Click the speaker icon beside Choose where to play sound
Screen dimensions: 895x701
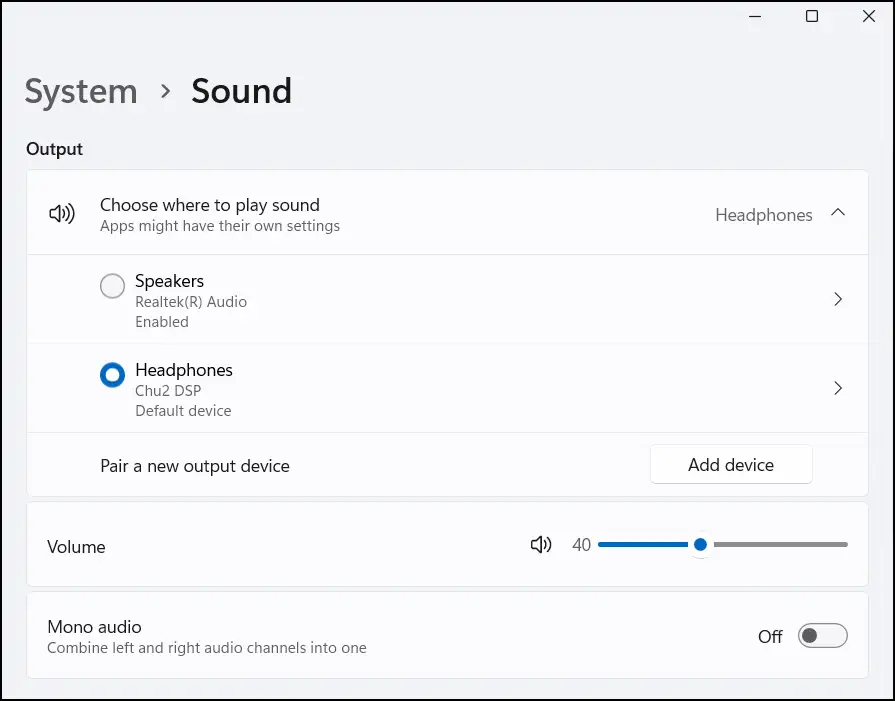tap(62, 213)
